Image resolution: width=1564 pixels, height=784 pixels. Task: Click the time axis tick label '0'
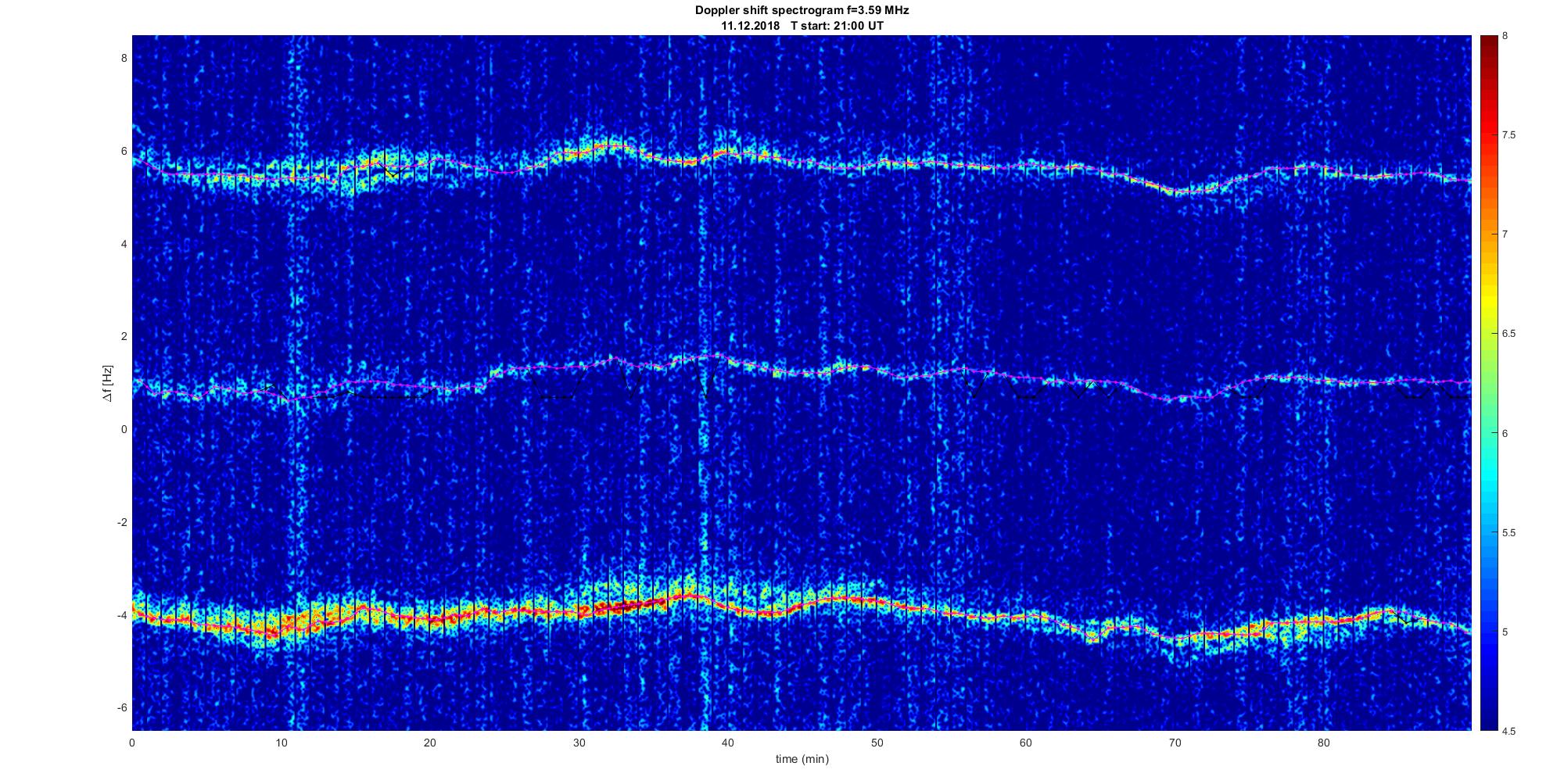coord(132,743)
